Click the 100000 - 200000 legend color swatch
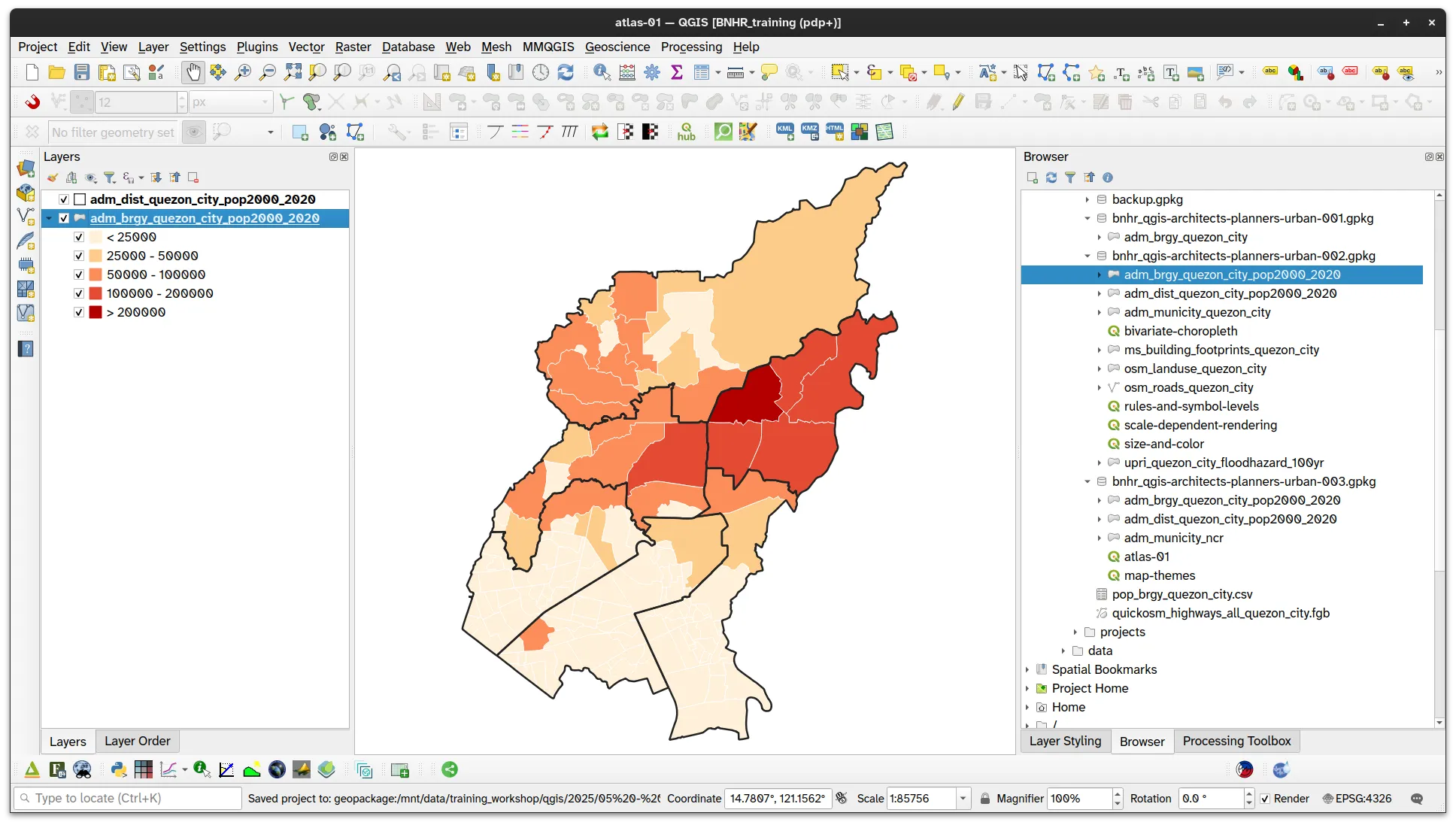1456x825 pixels. click(96, 293)
